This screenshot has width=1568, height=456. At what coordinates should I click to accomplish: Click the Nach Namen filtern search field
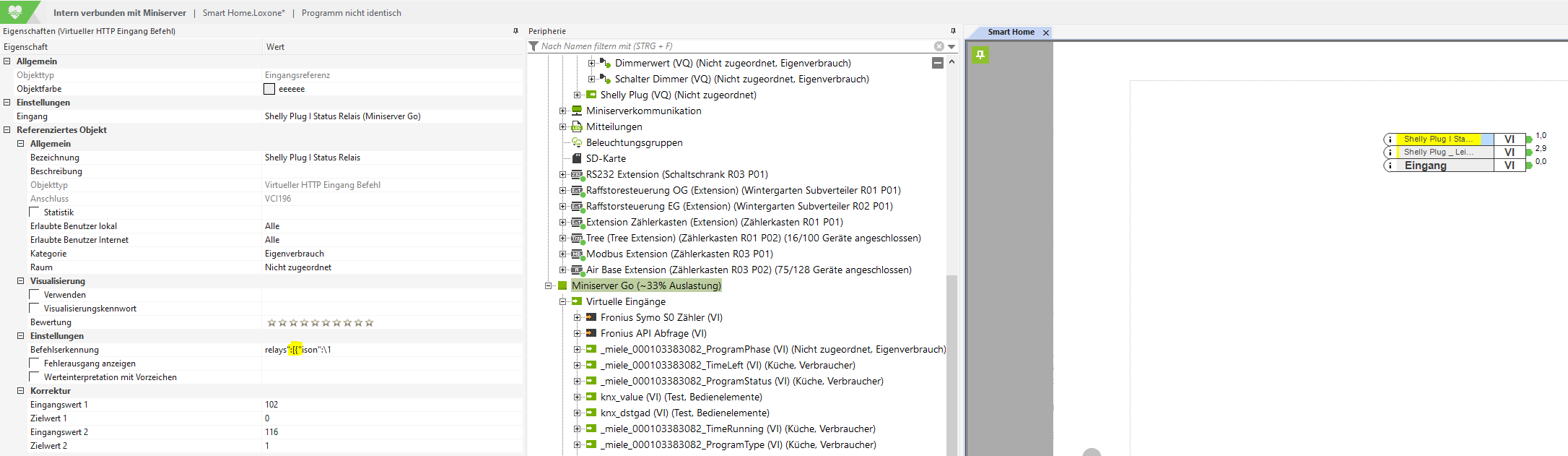pyautogui.click(x=736, y=46)
